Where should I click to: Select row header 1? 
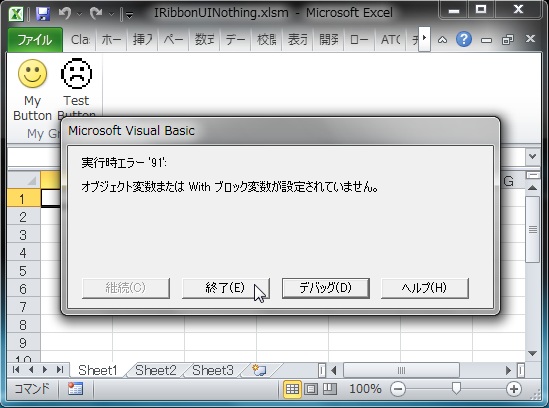coord(23,199)
